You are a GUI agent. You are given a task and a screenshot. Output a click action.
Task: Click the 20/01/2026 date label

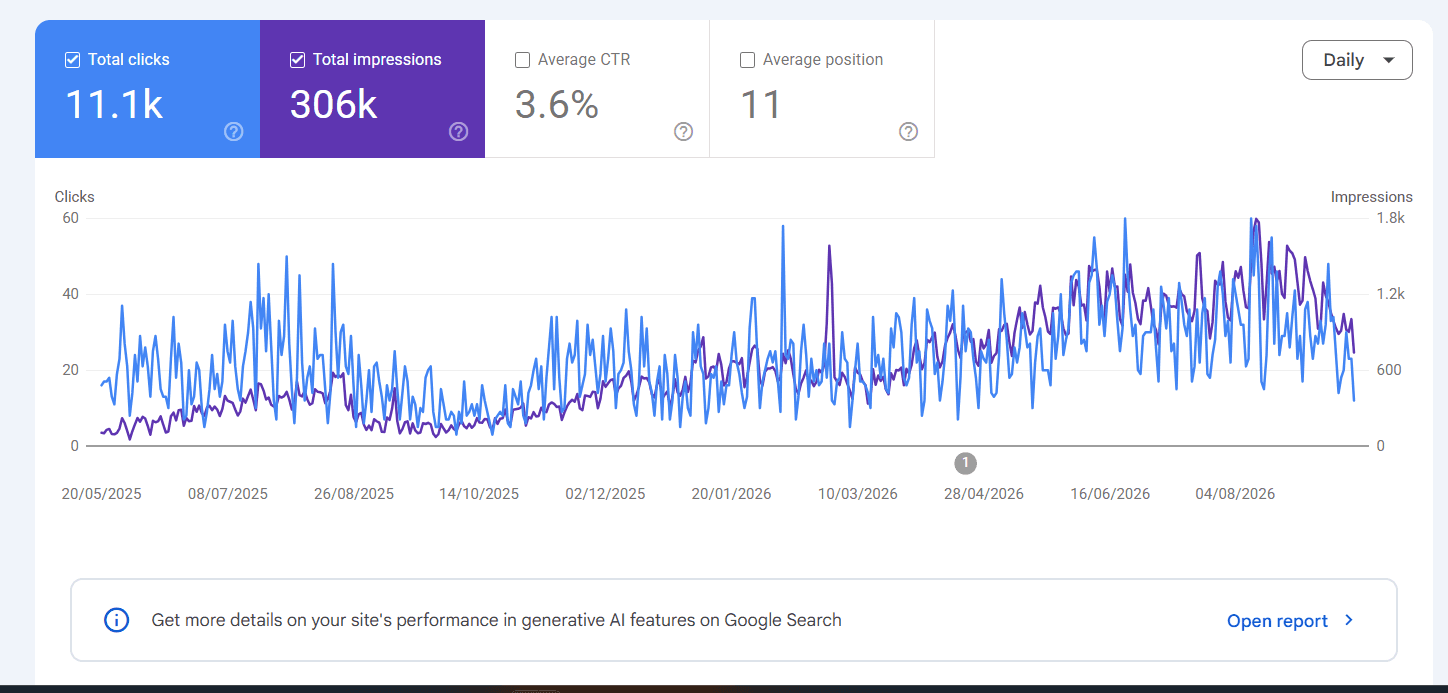click(731, 494)
